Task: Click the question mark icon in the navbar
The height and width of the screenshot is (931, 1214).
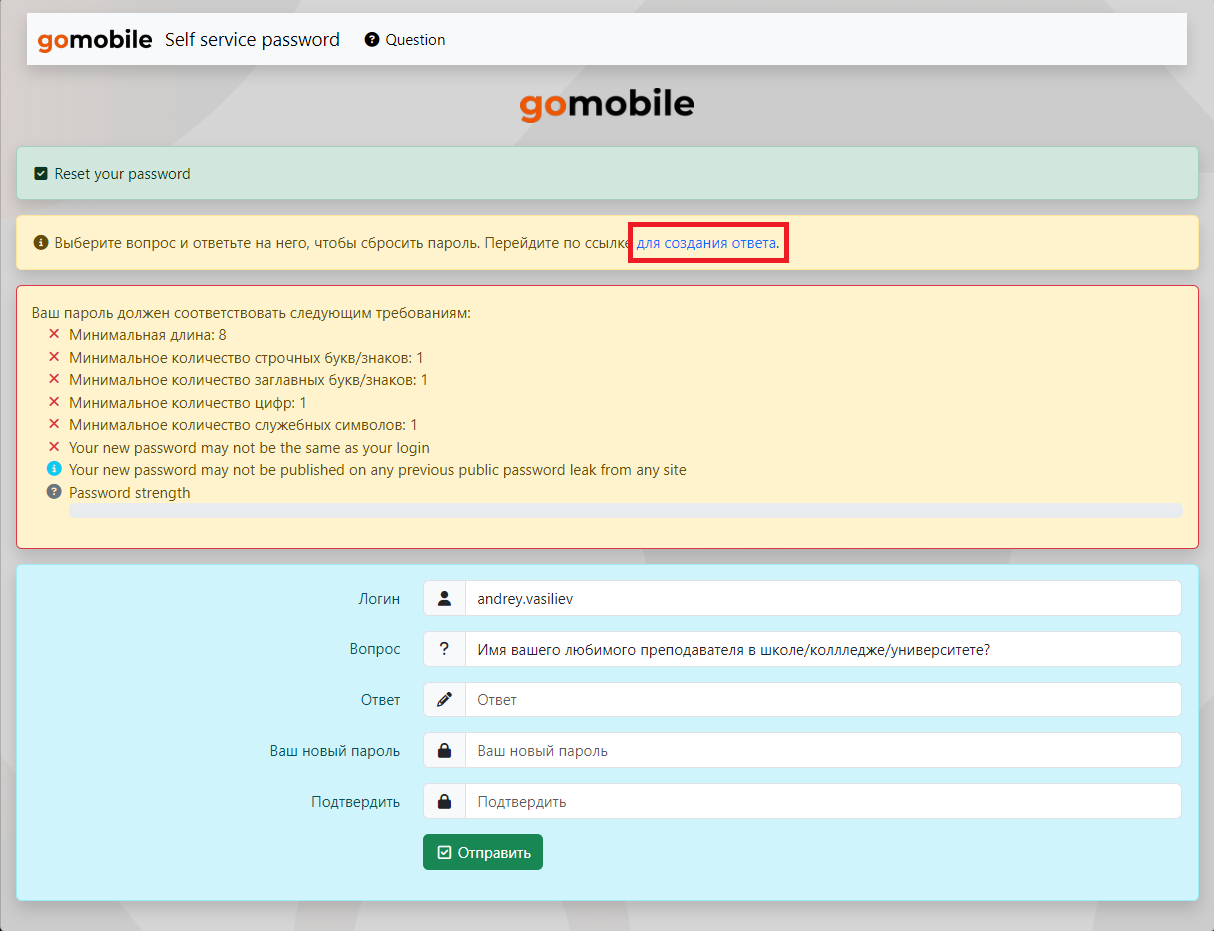Action: click(372, 40)
